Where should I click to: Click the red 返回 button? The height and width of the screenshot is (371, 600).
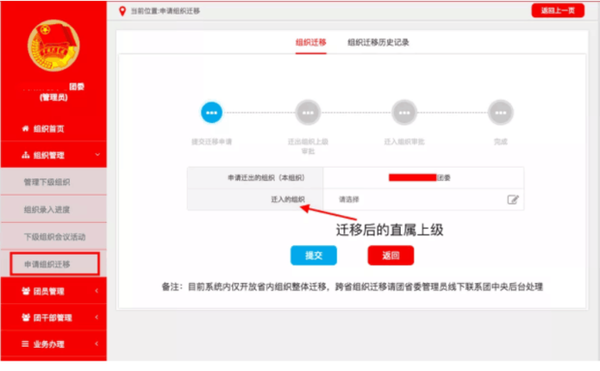(391, 255)
